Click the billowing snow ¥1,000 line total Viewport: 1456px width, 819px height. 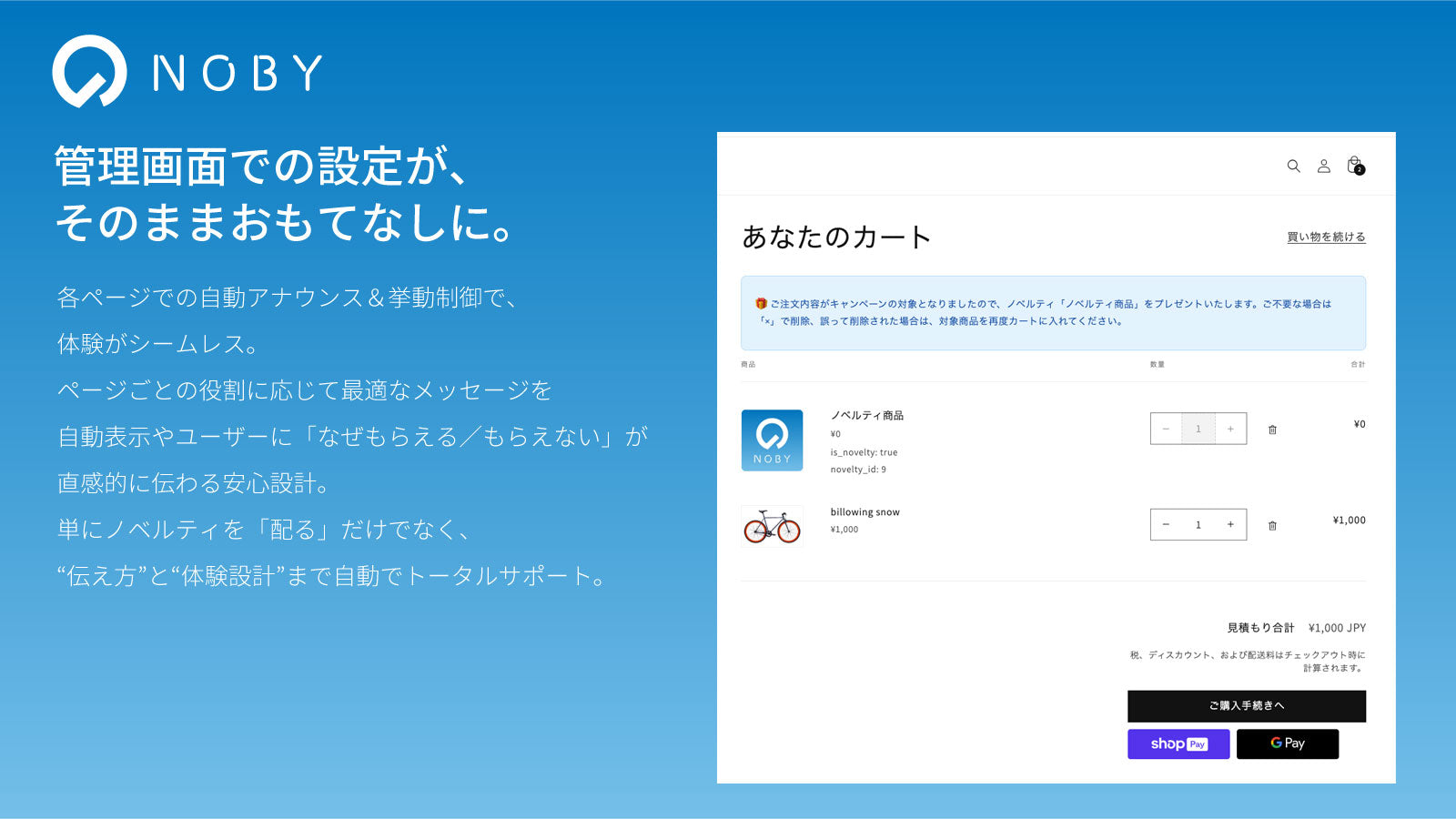tap(1350, 521)
